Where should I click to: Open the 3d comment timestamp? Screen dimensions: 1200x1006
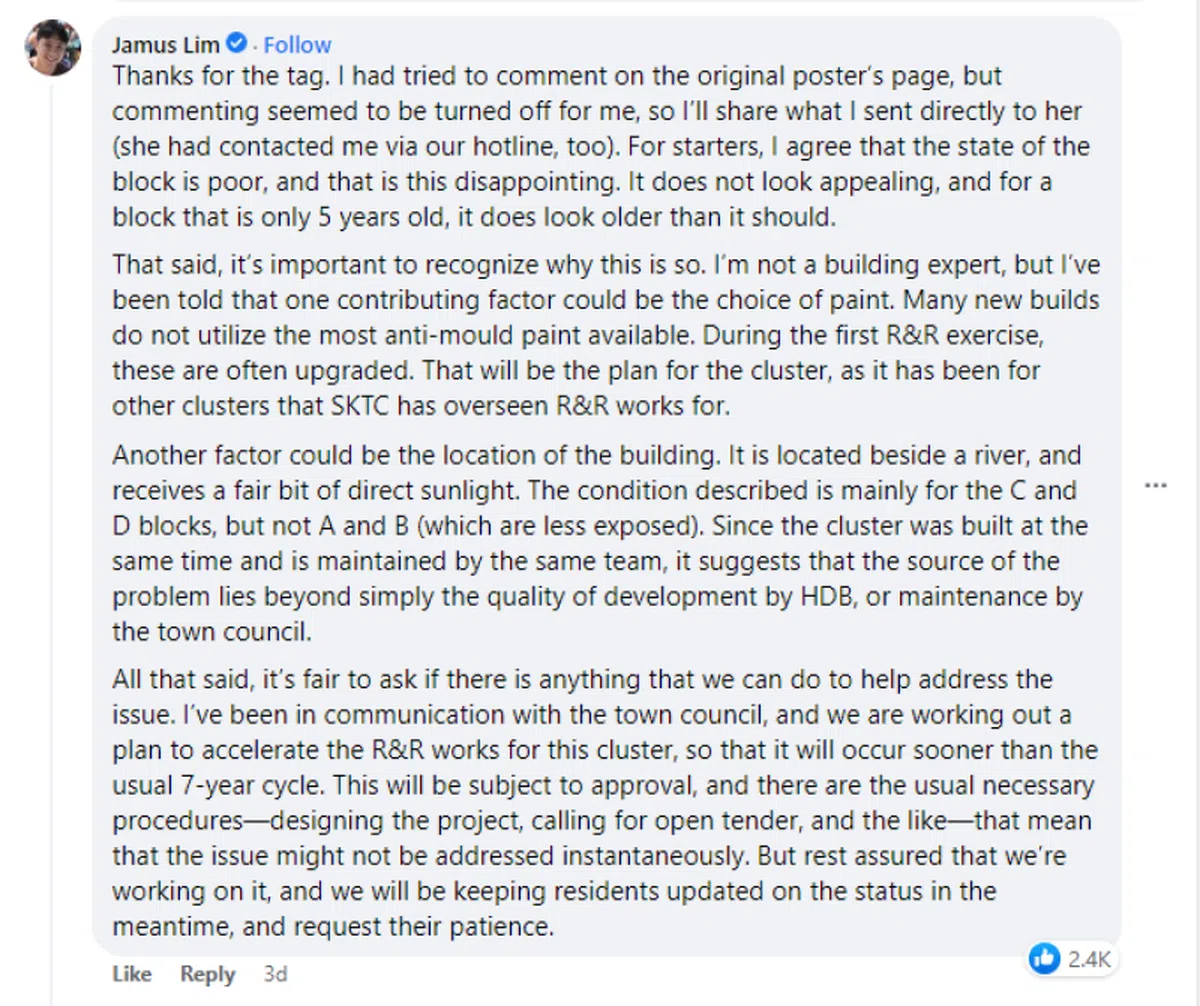tap(274, 974)
